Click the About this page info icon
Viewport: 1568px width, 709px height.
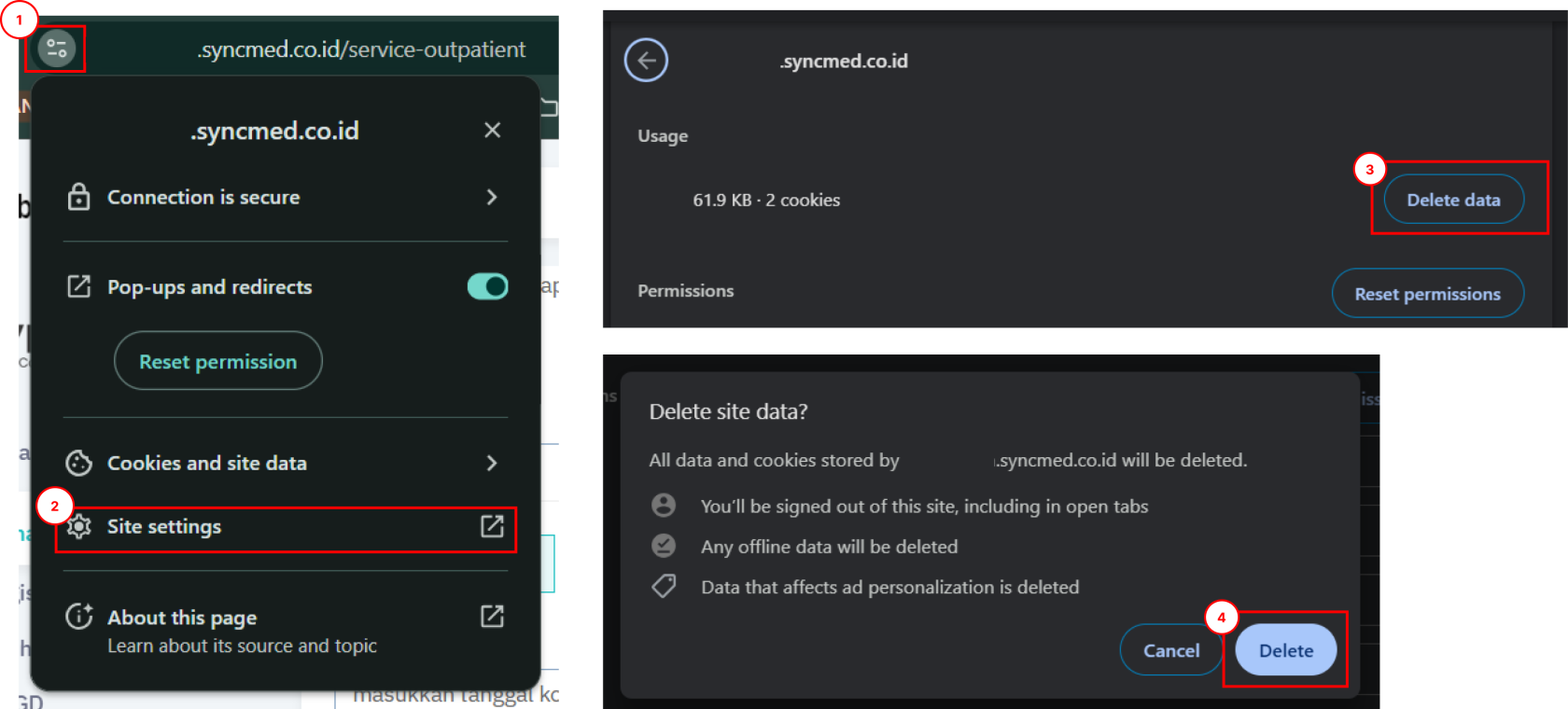[x=79, y=617]
